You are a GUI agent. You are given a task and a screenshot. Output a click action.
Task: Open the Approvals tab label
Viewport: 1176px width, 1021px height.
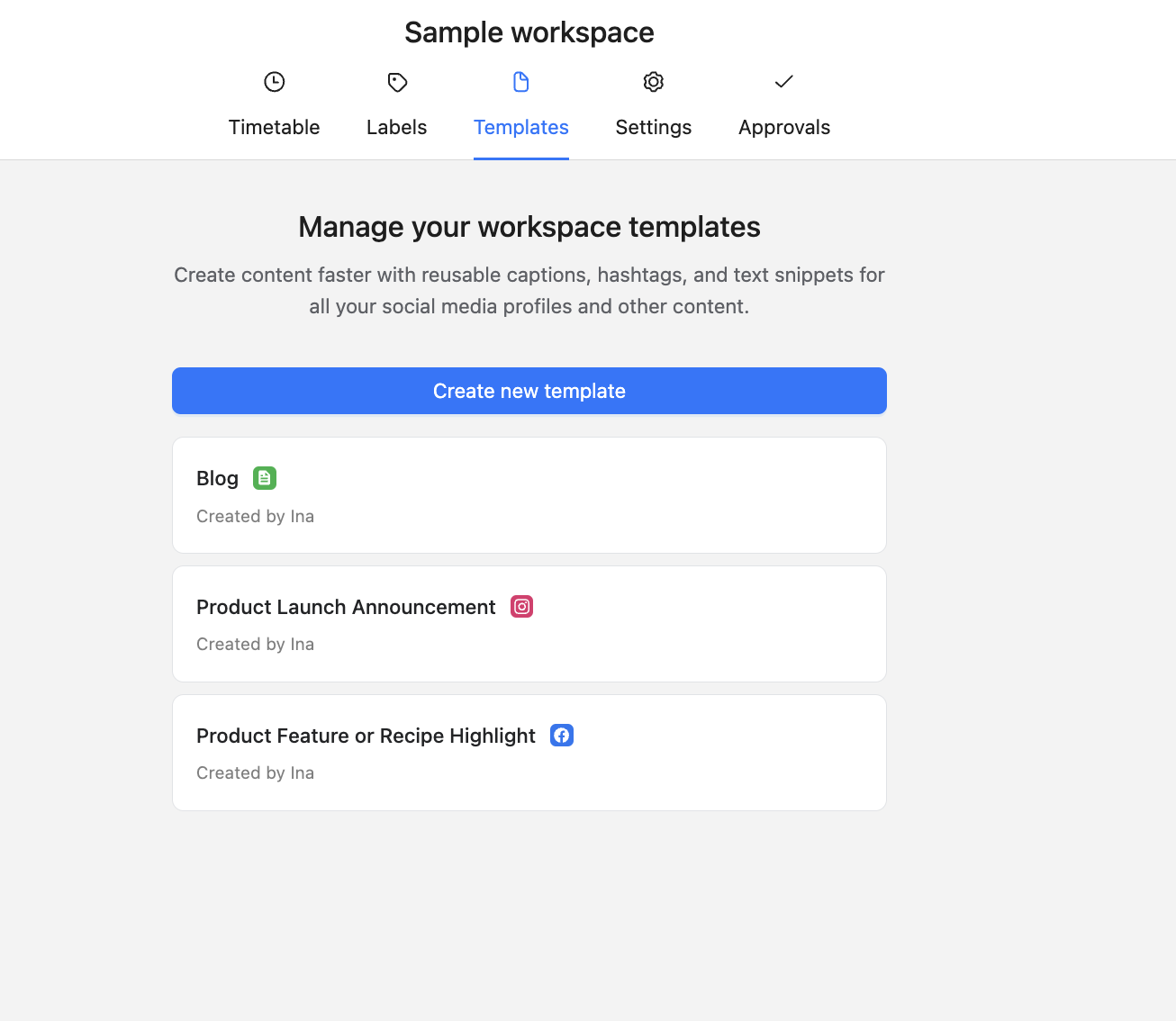pyautogui.click(x=784, y=127)
